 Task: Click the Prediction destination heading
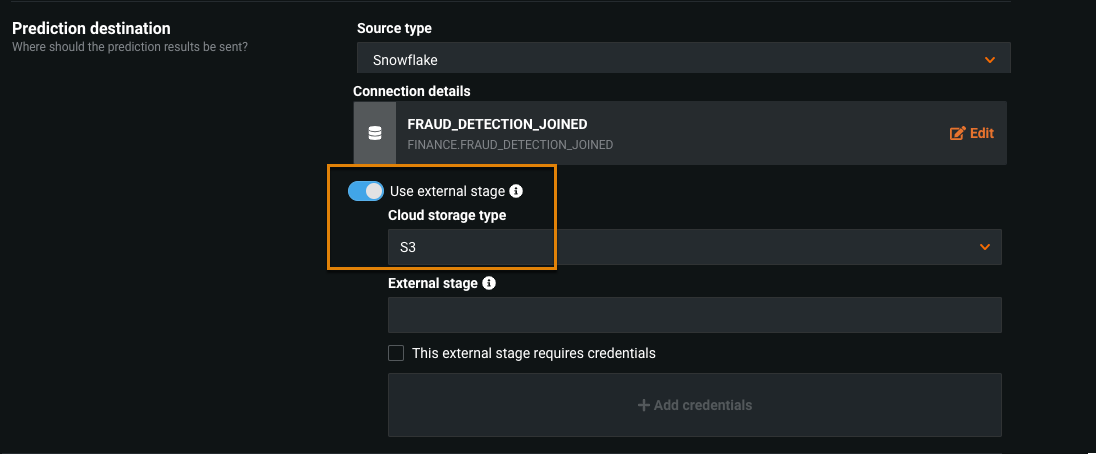pos(91,28)
